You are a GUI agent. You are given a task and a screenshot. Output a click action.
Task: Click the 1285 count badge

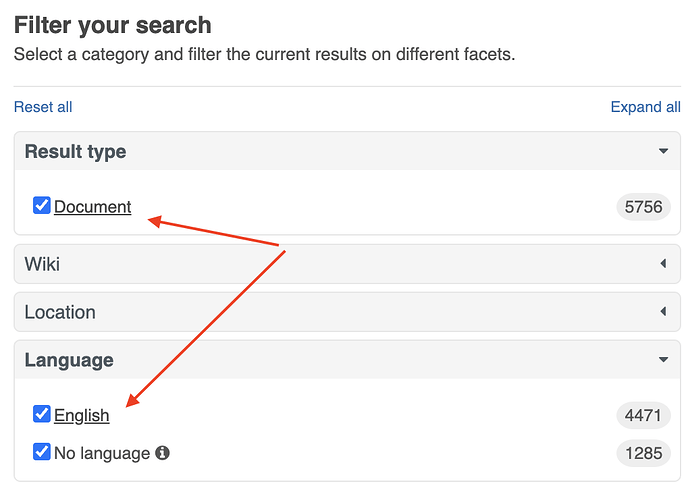643,453
